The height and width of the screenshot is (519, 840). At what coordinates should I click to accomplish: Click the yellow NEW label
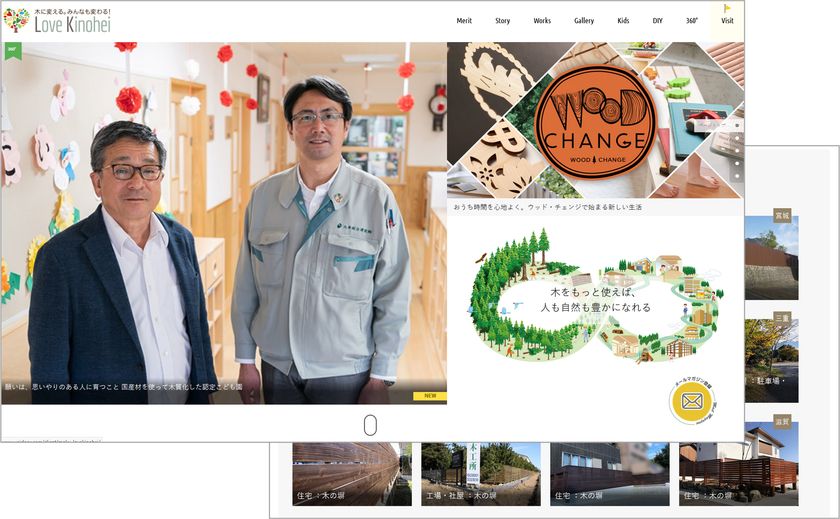[430, 396]
